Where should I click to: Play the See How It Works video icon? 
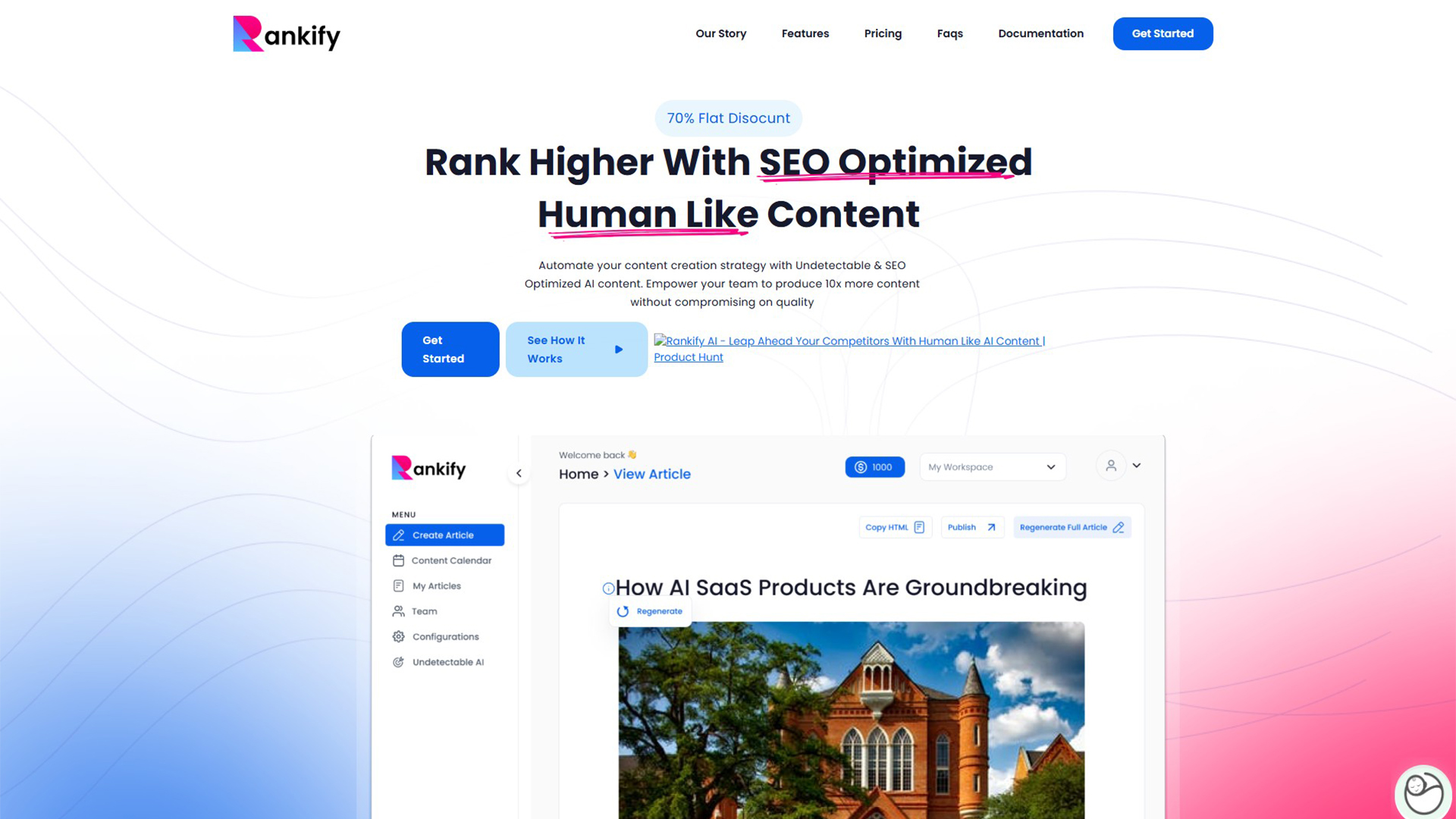(x=619, y=350)
